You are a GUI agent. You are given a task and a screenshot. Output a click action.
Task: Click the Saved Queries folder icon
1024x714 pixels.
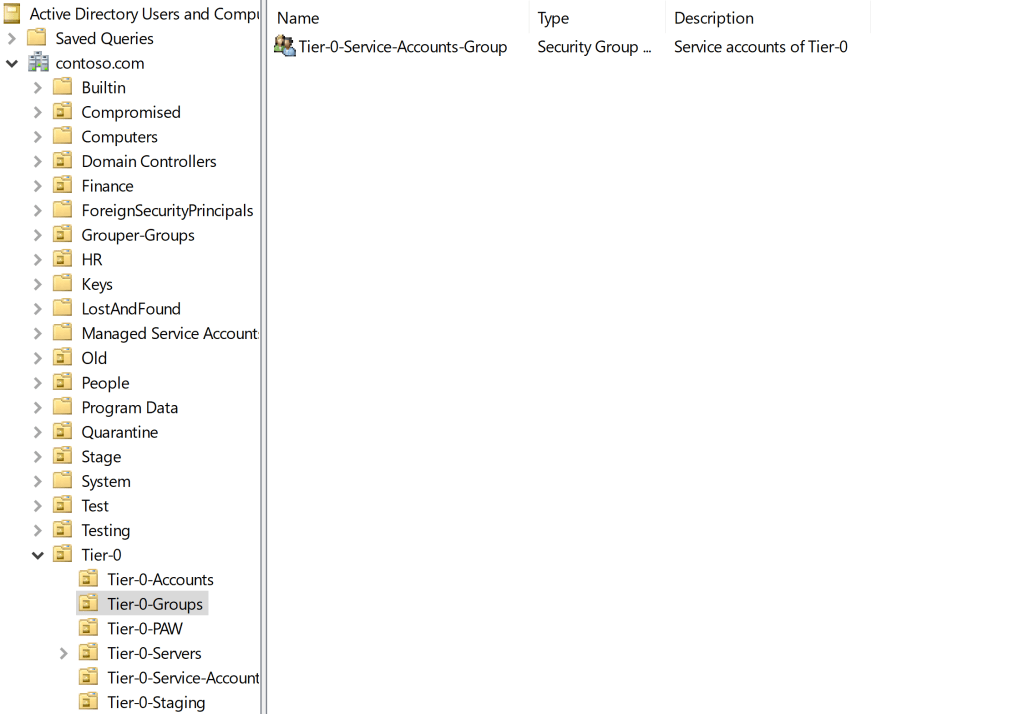click(37, 38)
